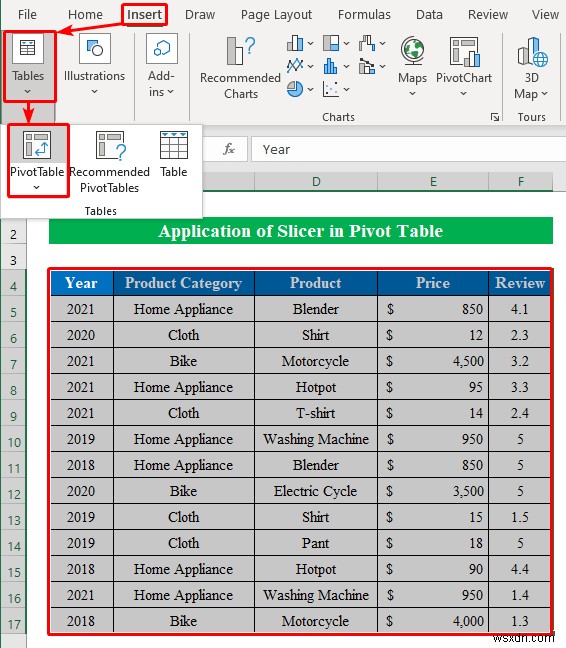Screen dimensions: 566x648
Task: Open Recommended PivotTables
Action: pyautogui.click(x=109, y=161)
